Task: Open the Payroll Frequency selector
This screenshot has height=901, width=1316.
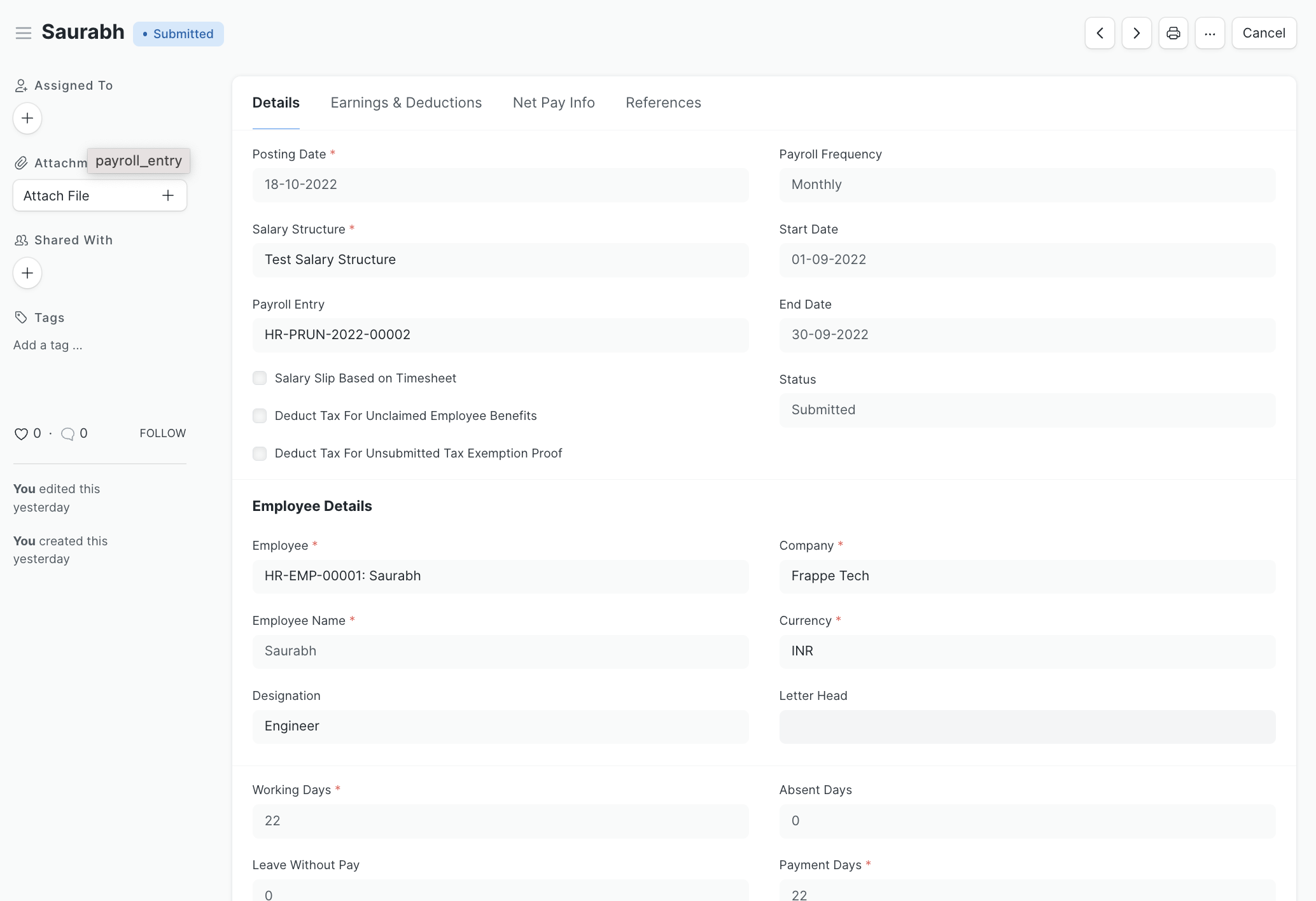Action: click(x=1026, y=185)
